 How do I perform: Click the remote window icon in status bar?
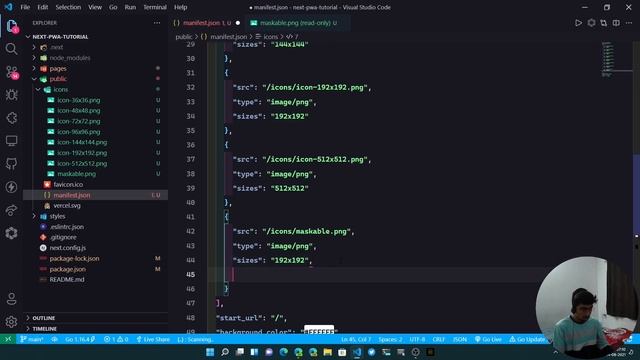coord(8,339)
